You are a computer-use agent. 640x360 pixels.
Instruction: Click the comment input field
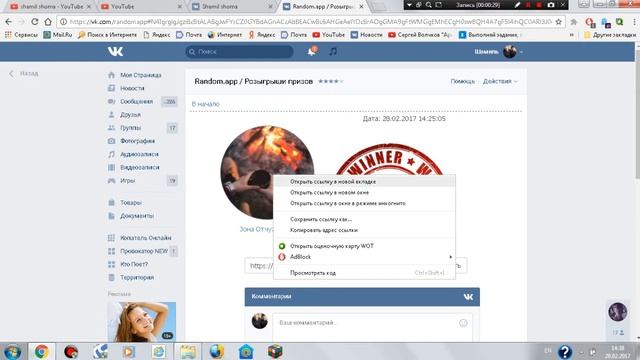coord(372,327)
